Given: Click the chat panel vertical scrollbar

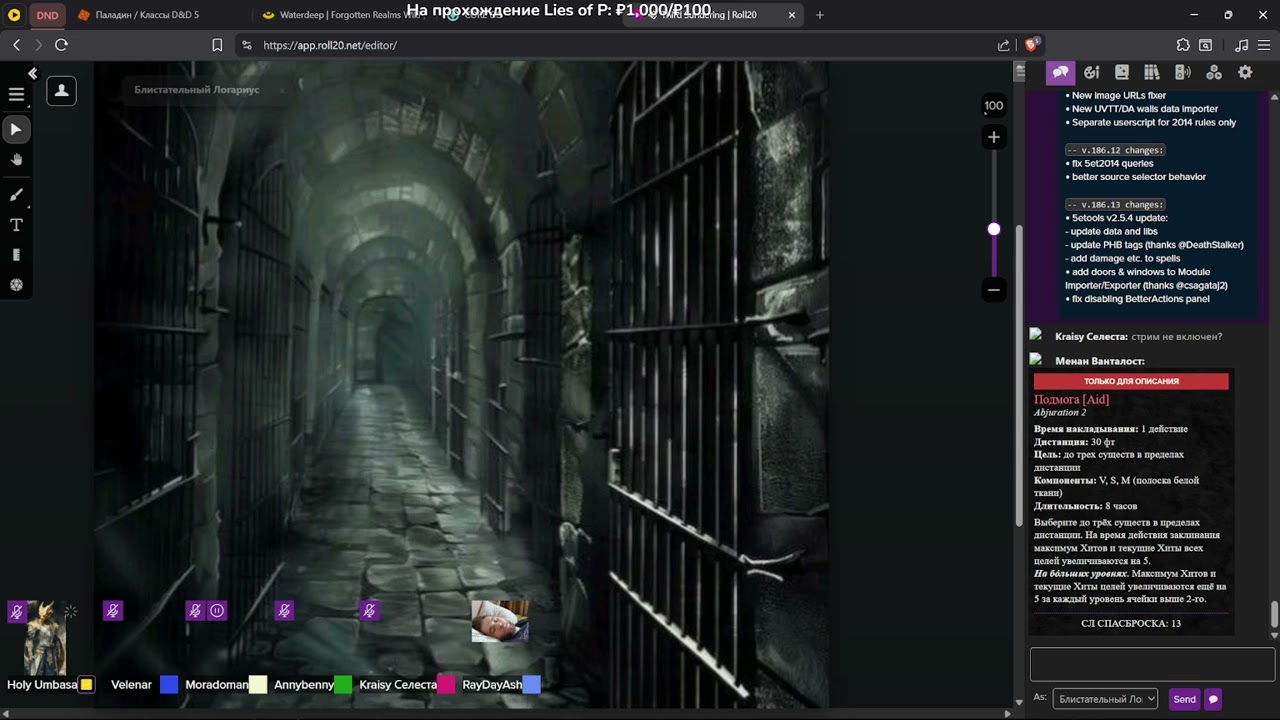Looking at the screenshot, I should tap(1274, 614).
